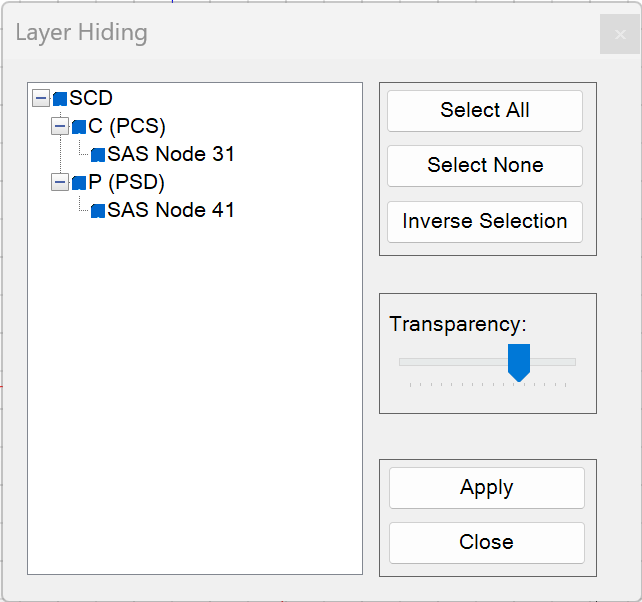The height and width of the screenshot is (602, 642).
Task: Collapse the P (PSD) branch
Action: pos(60,182)
